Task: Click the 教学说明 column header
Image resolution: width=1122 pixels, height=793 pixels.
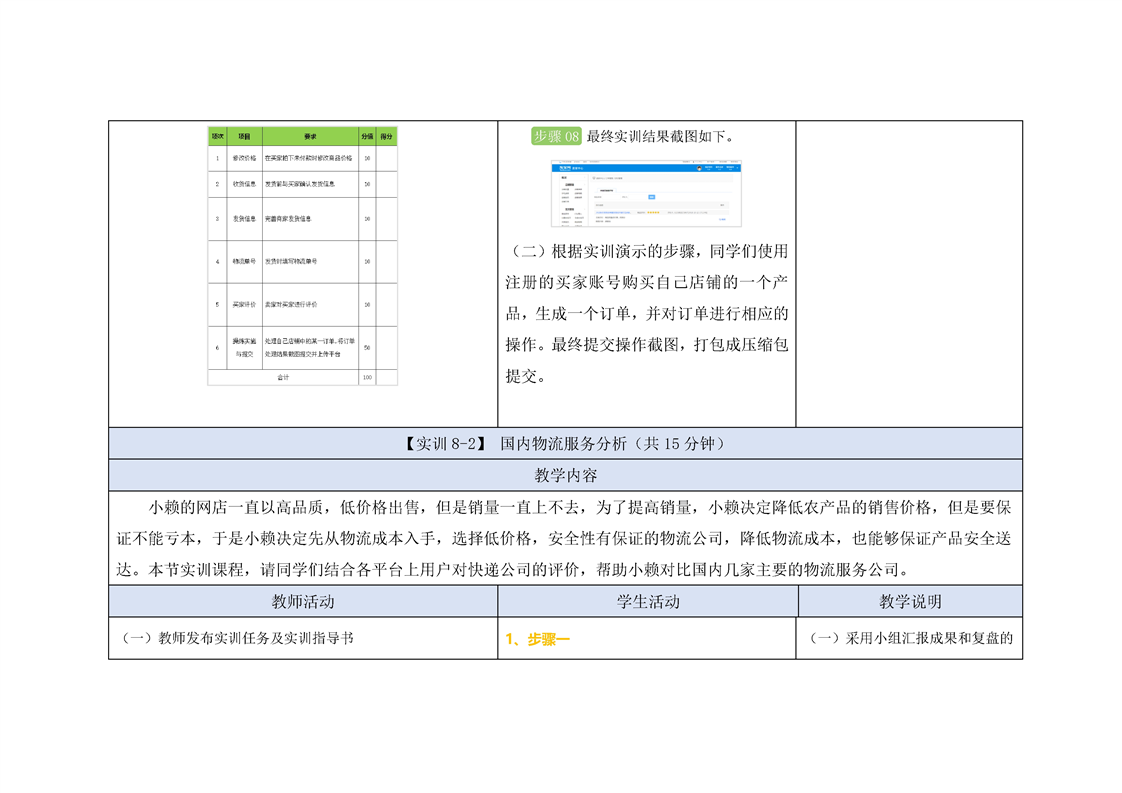Action: point(909,601)
